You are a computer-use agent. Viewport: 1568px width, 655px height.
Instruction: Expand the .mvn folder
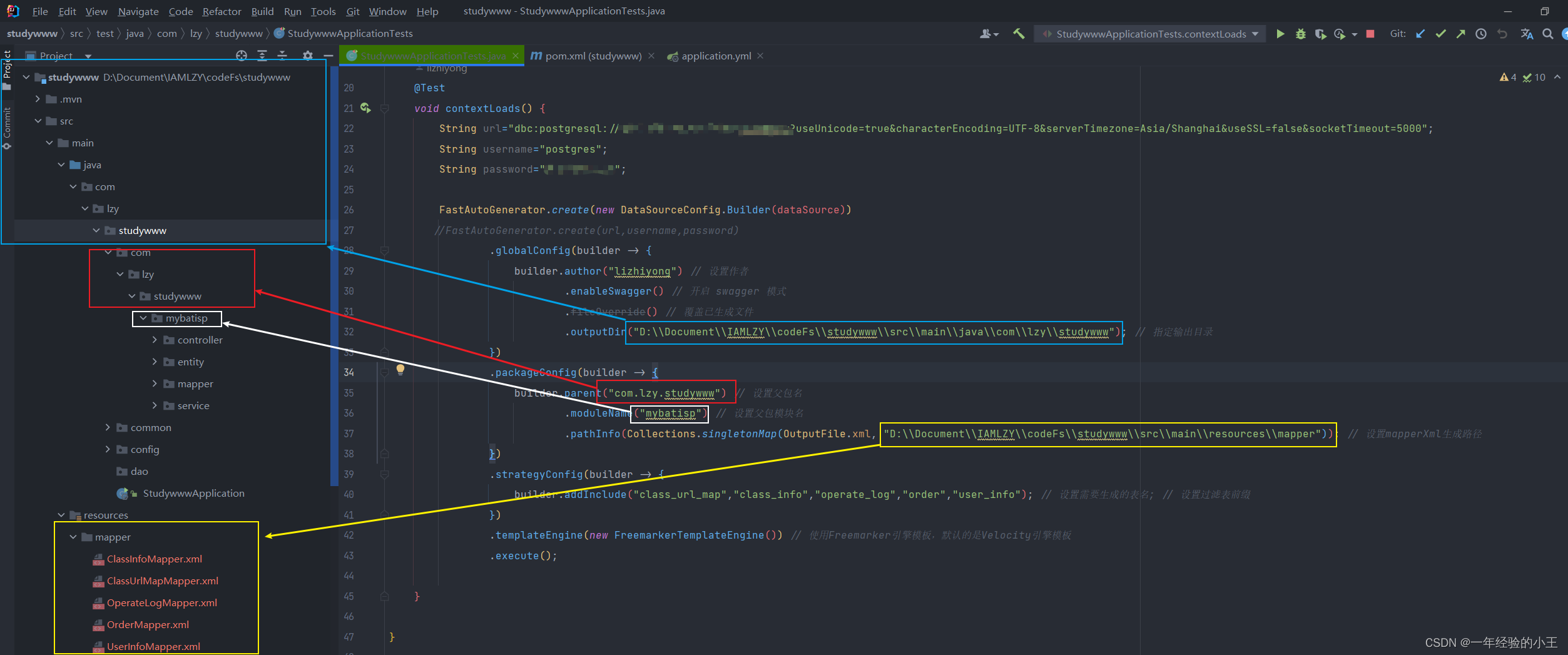click(x=38, y=99)
